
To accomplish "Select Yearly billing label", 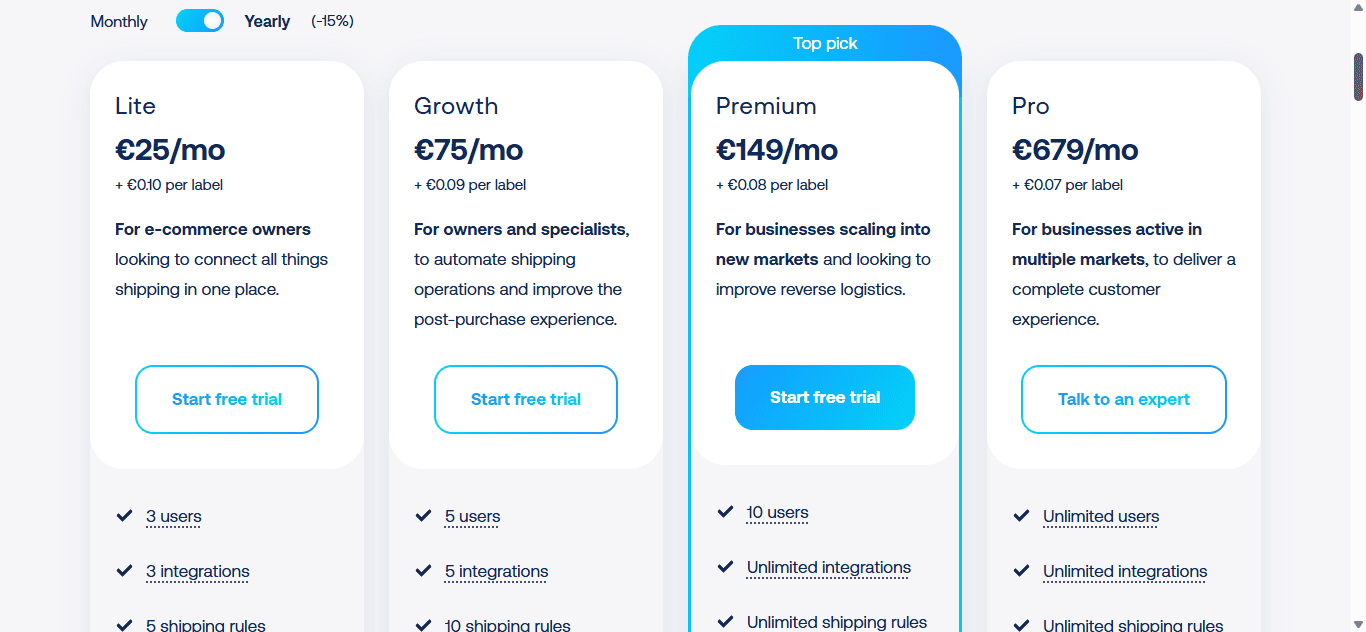I will tap(267, 21).
